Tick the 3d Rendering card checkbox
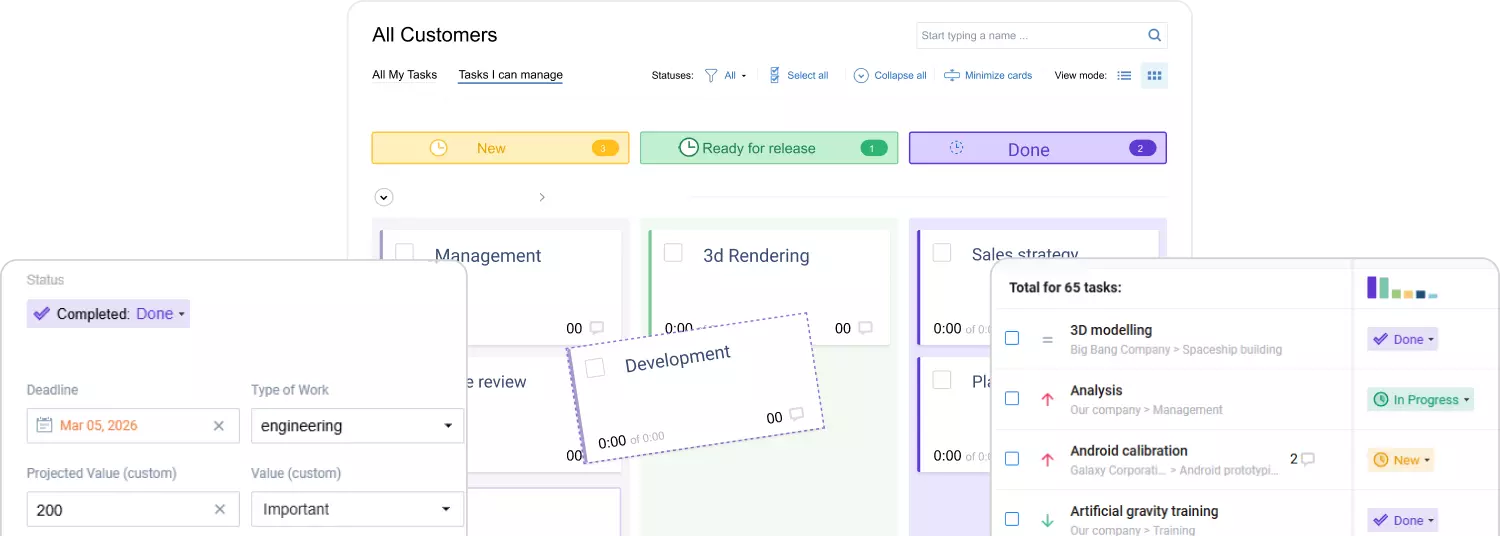This screenshot has width=1500, height=536. point(673,252)
